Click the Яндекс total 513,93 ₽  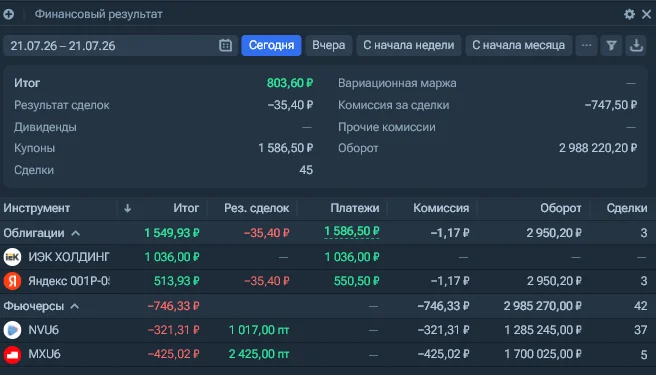(177, 281)
